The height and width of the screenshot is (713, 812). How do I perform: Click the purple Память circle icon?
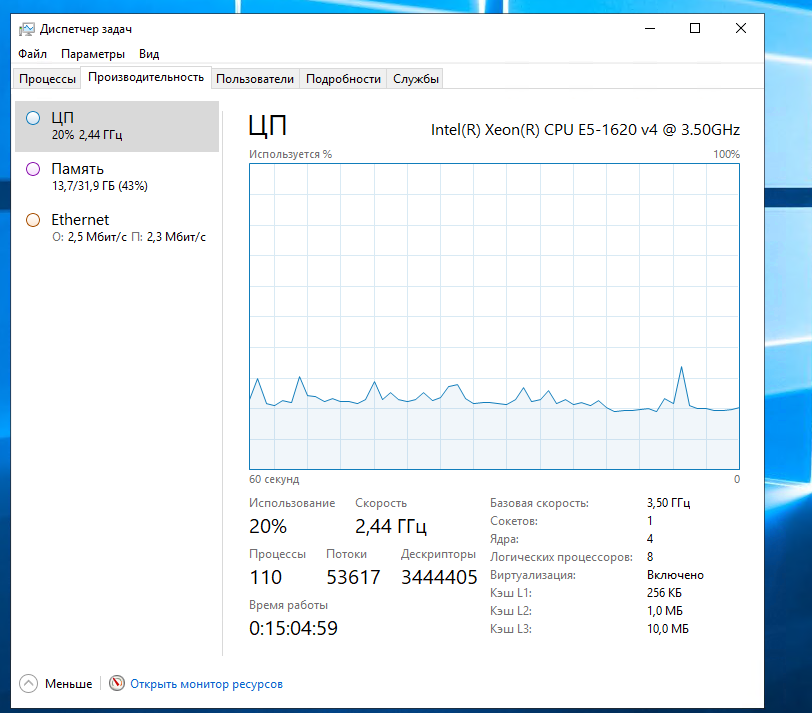tap(33, 169)
